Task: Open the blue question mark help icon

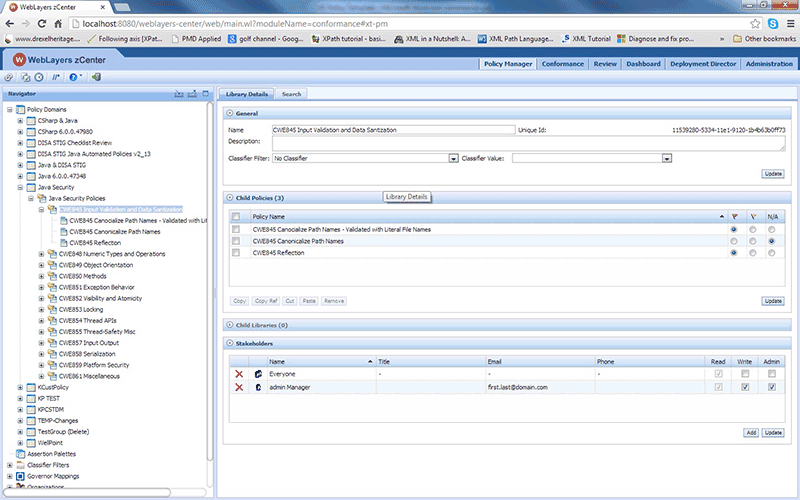Action: 73,77
